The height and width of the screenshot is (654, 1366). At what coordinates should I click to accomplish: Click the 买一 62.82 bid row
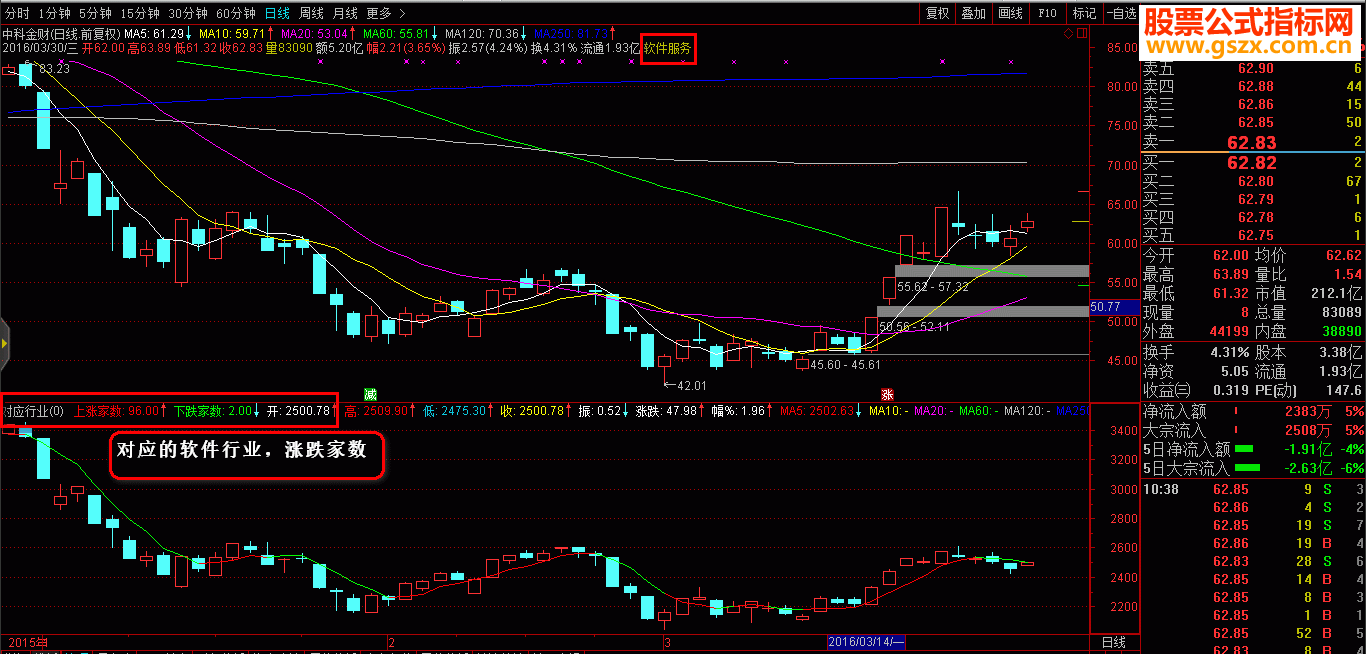pyautogui.click(x=1253, y=163)
